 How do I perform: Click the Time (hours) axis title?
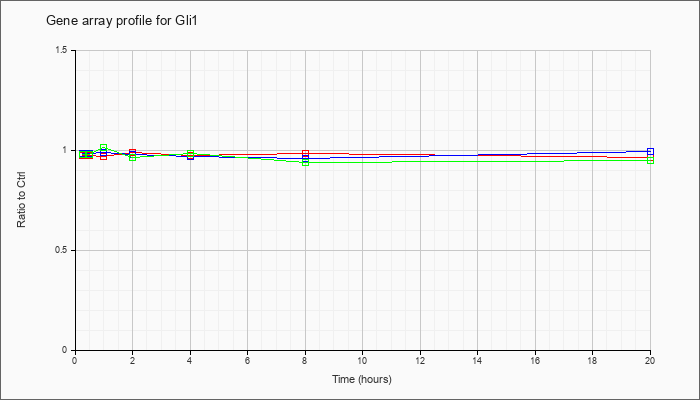click(362, 379)
